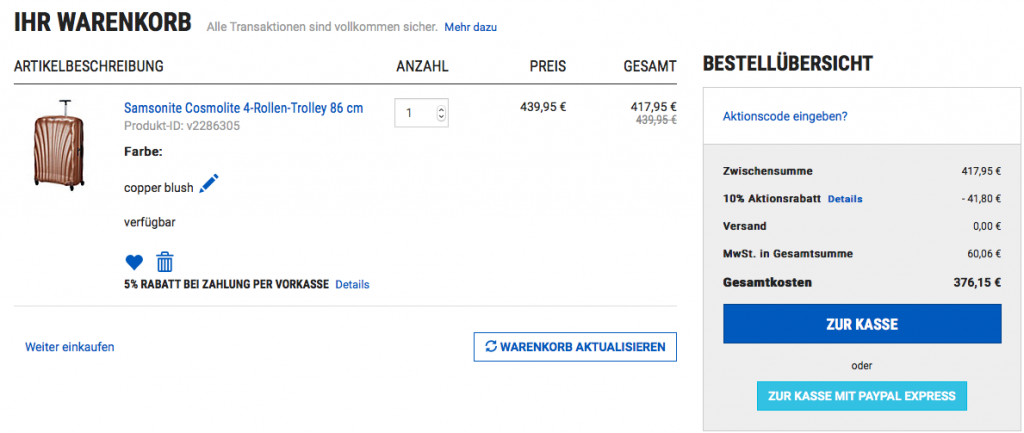
Task: Increase quantity with the up arrow
Action: 442,107
